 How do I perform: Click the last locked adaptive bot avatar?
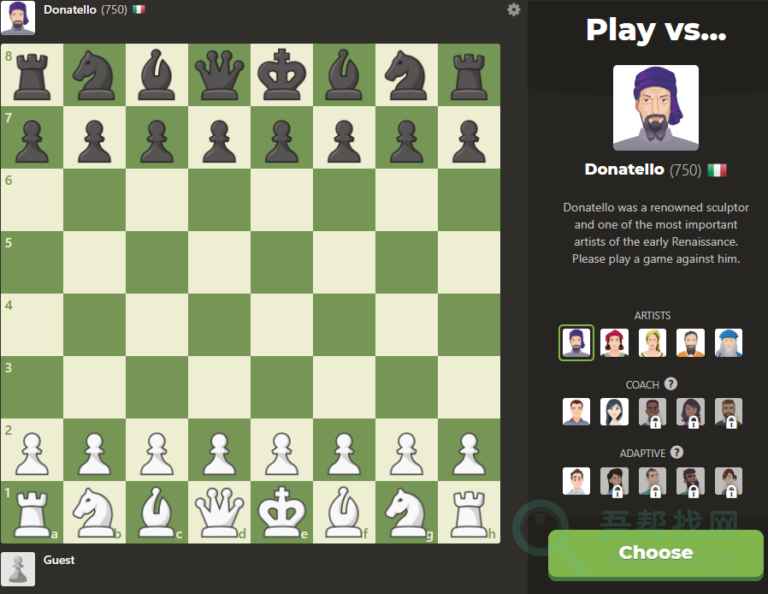coord(728,481)
